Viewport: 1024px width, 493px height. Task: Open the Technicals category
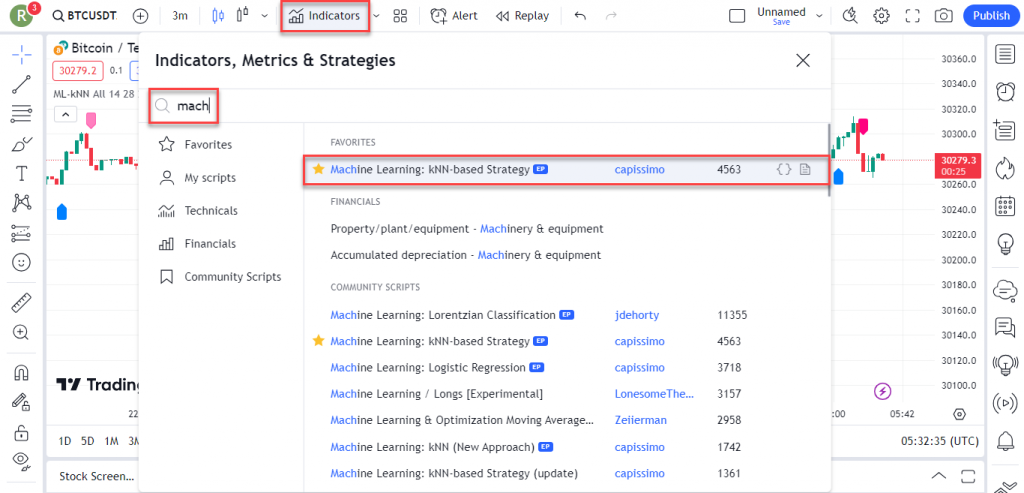click(198, 211)
